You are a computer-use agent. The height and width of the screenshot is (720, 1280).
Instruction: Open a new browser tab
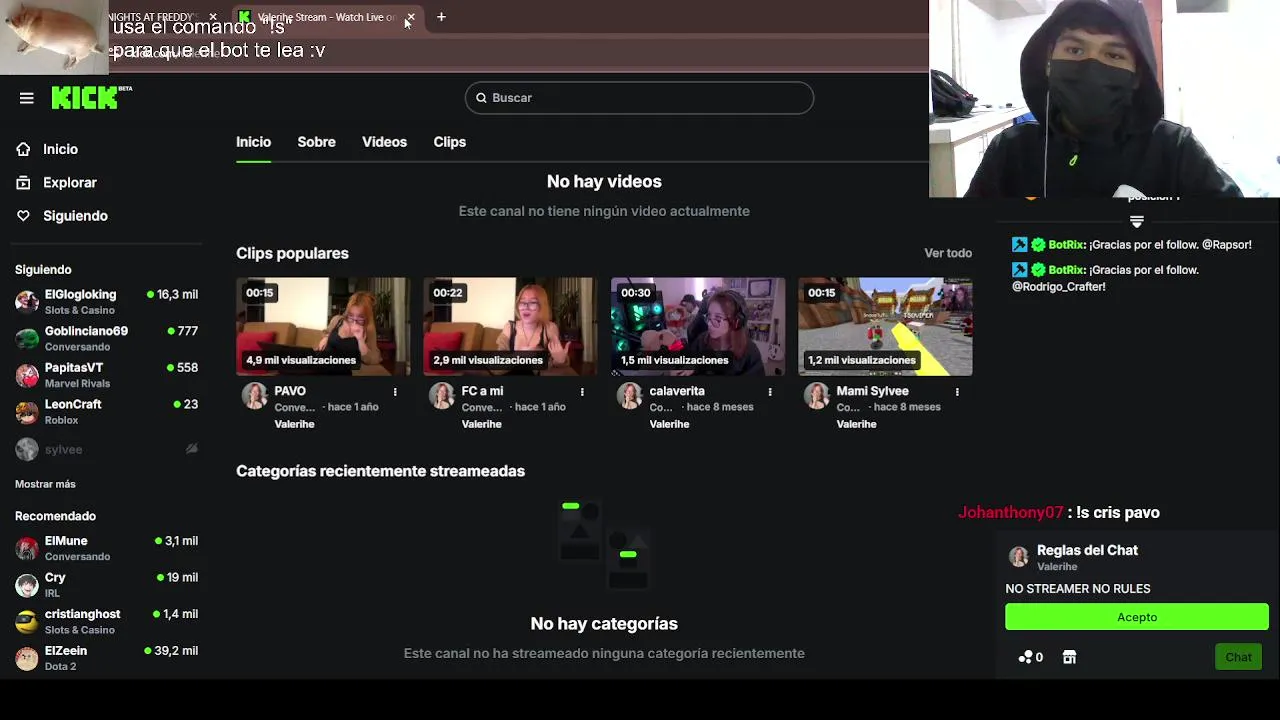point(441,17)
